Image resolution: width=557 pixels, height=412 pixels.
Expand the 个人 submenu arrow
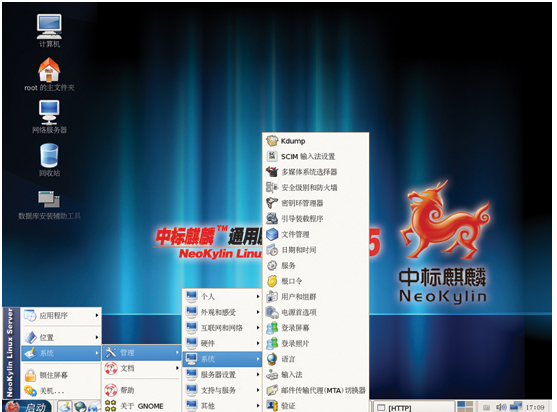[258, 296]
